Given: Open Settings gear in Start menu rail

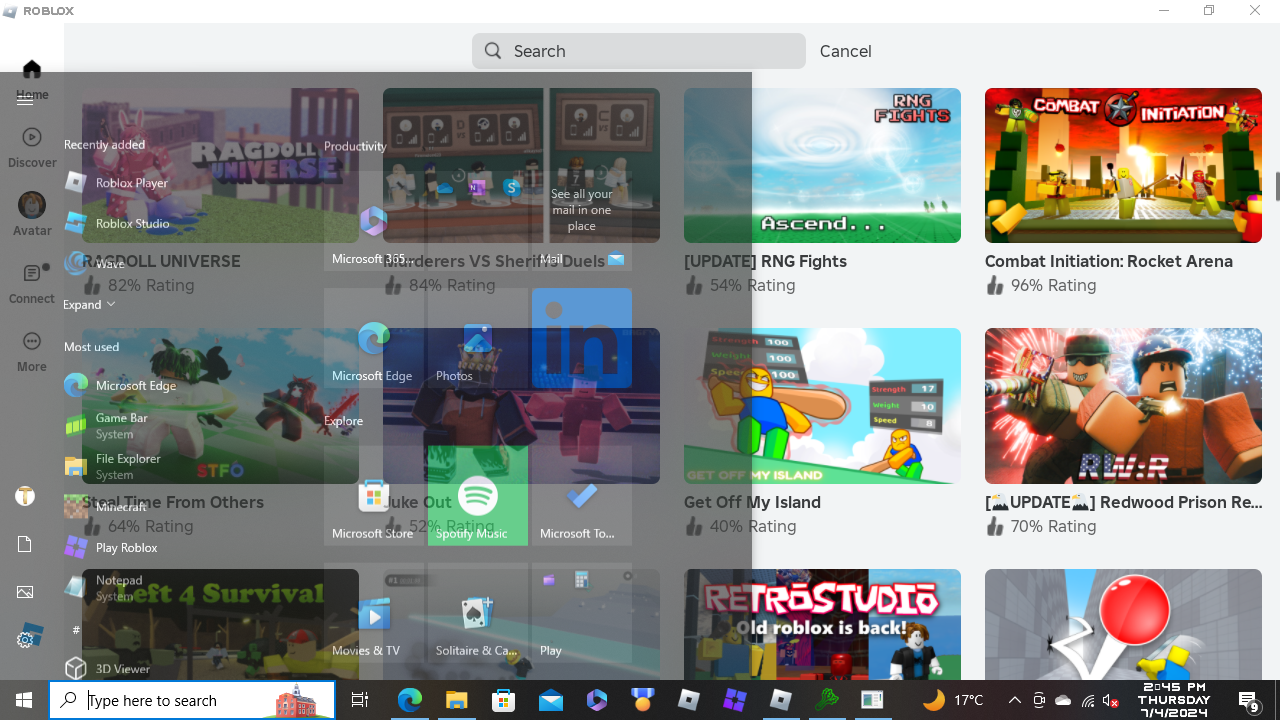Looking at the screenshot, I should [25, 639].
